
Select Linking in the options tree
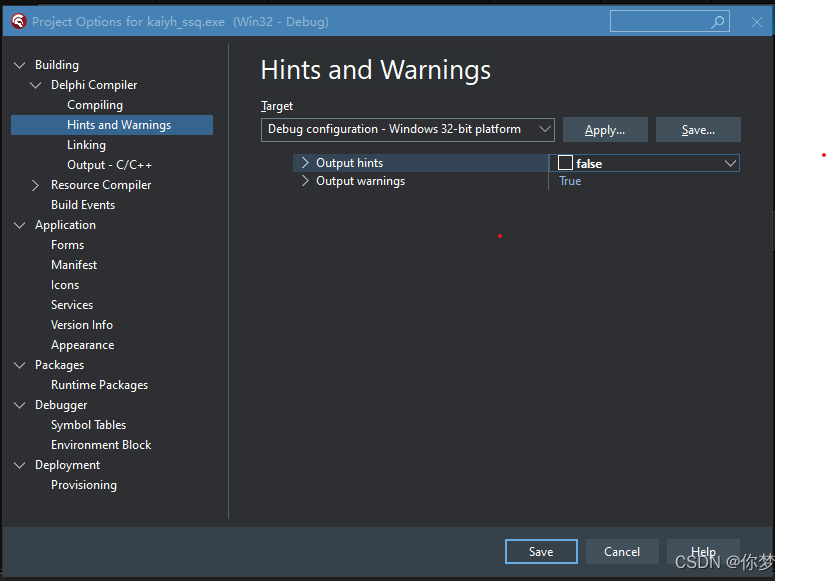(x=86, y=144)
